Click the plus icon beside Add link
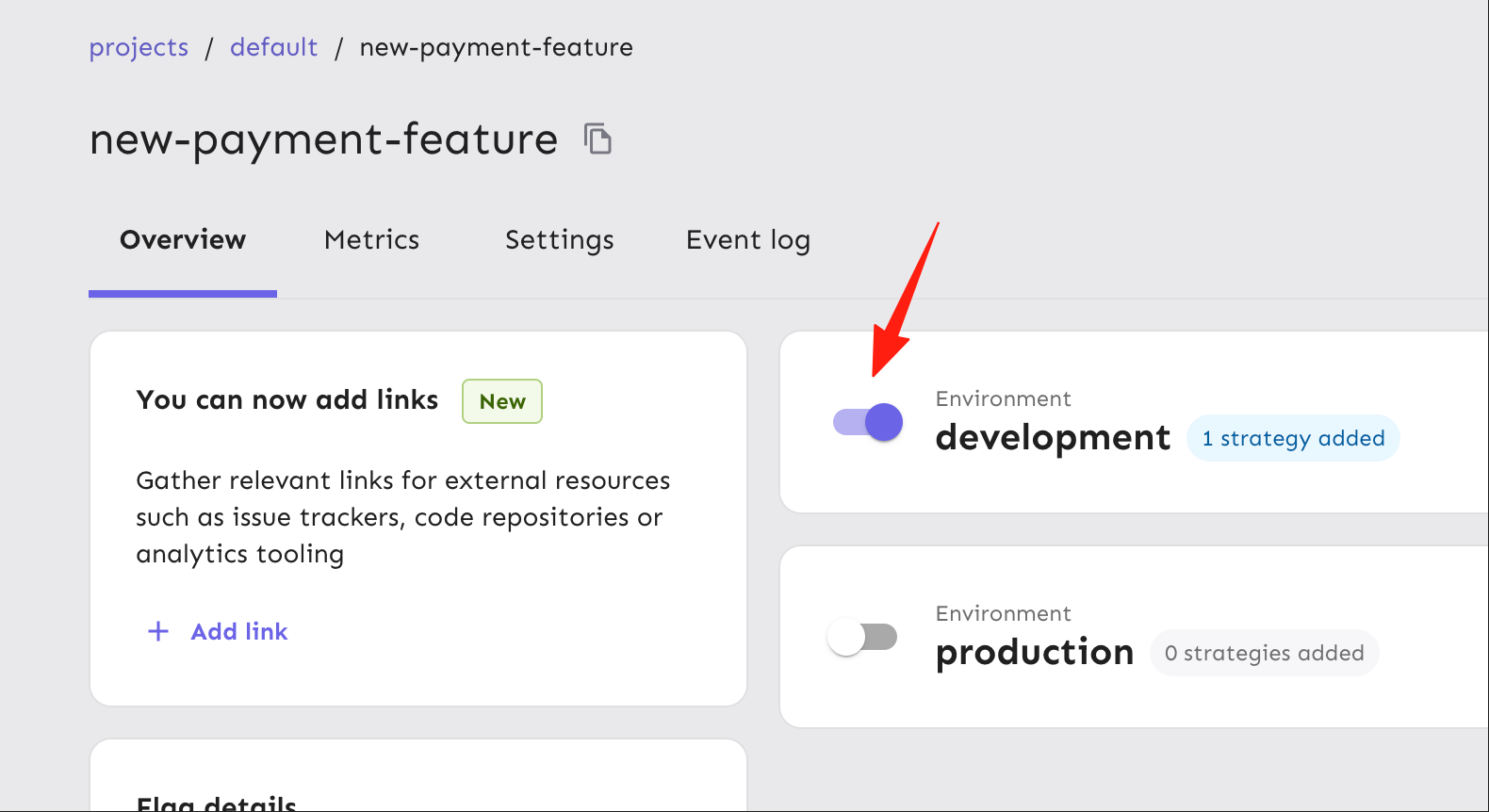The height and width of the screenshot is (812, 1489). pos(158,631)
